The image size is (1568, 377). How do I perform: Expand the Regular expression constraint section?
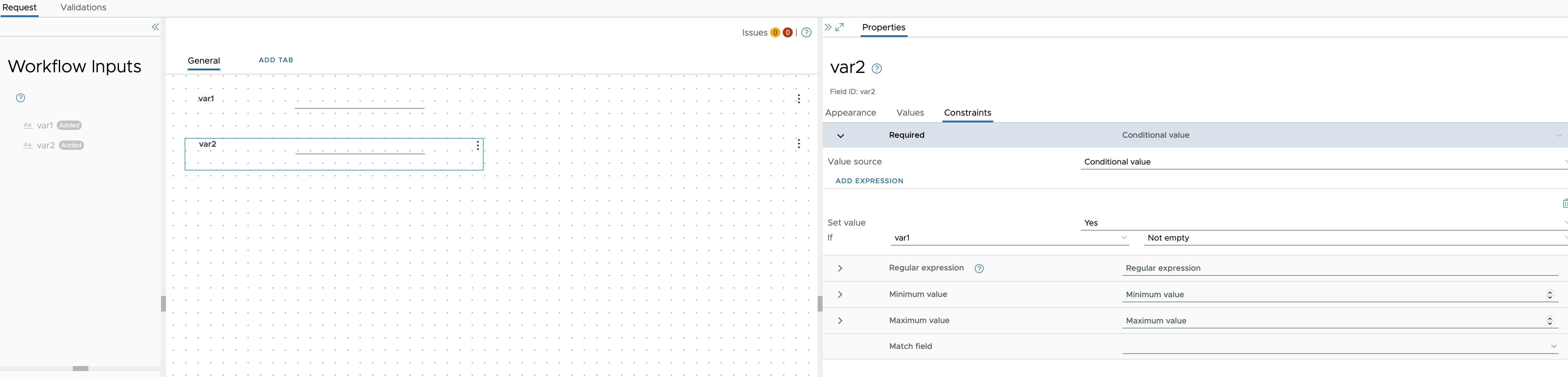point(841,269)
